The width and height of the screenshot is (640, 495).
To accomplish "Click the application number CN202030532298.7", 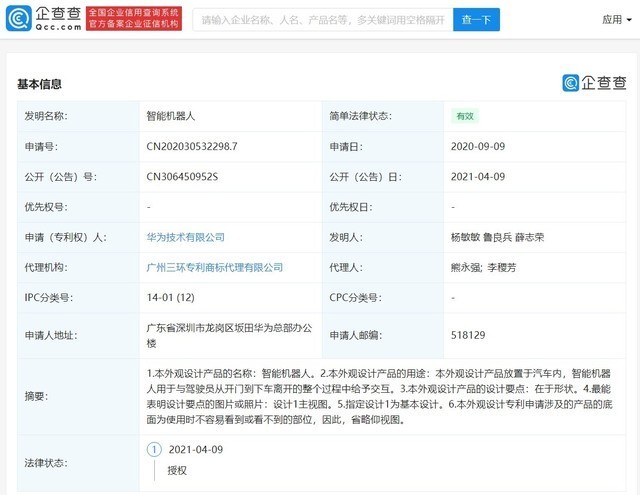I will pyautogui.click(x=192, y=147).
